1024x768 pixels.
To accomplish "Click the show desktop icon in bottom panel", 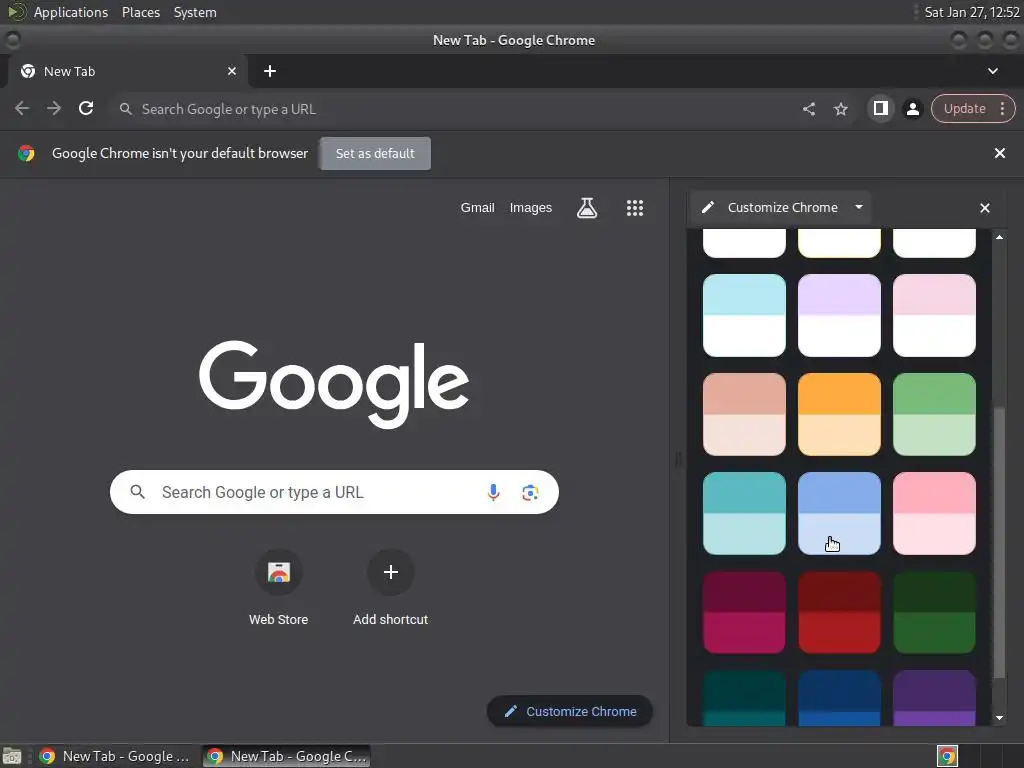I will (x=12, y=756).
